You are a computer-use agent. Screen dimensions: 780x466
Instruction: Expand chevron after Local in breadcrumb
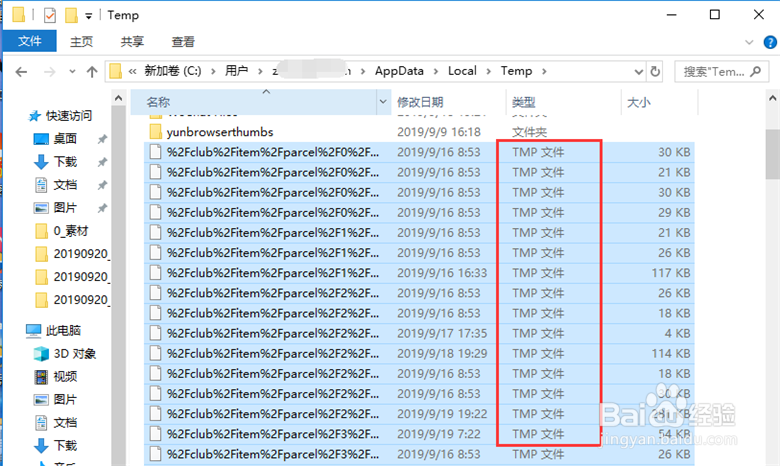[x=488, y=72]
